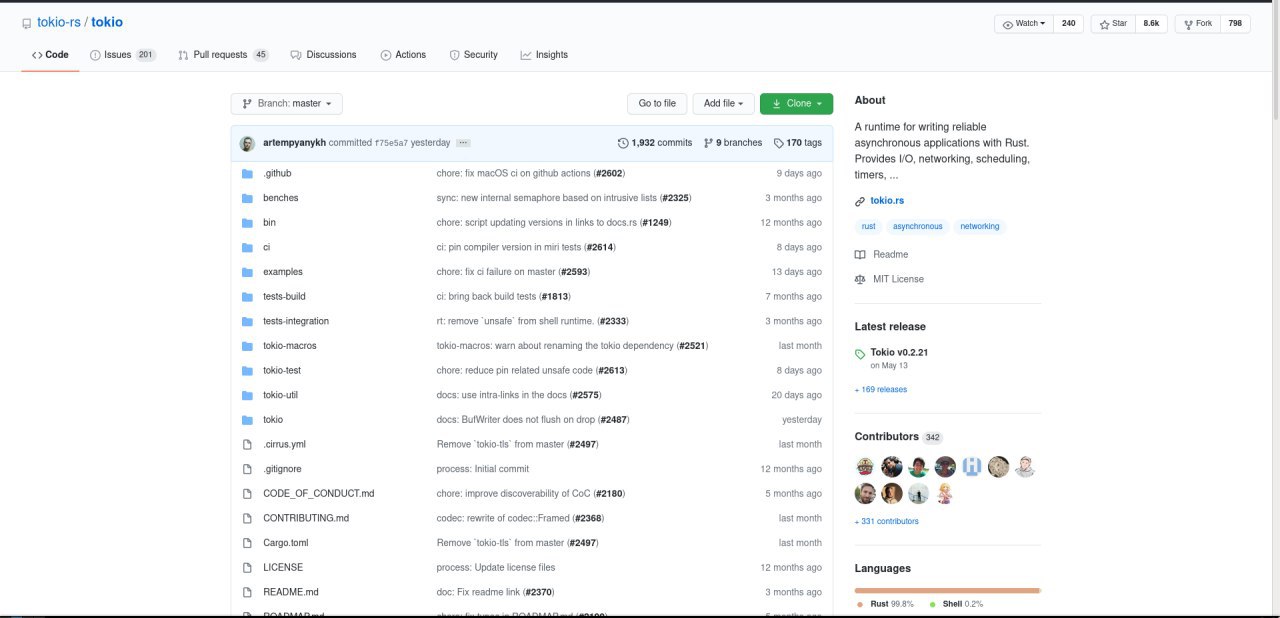Click the tokio-macros folder icon
Image resolution: width=1280 pixels, height=618 pixels.
coord(247,346)
